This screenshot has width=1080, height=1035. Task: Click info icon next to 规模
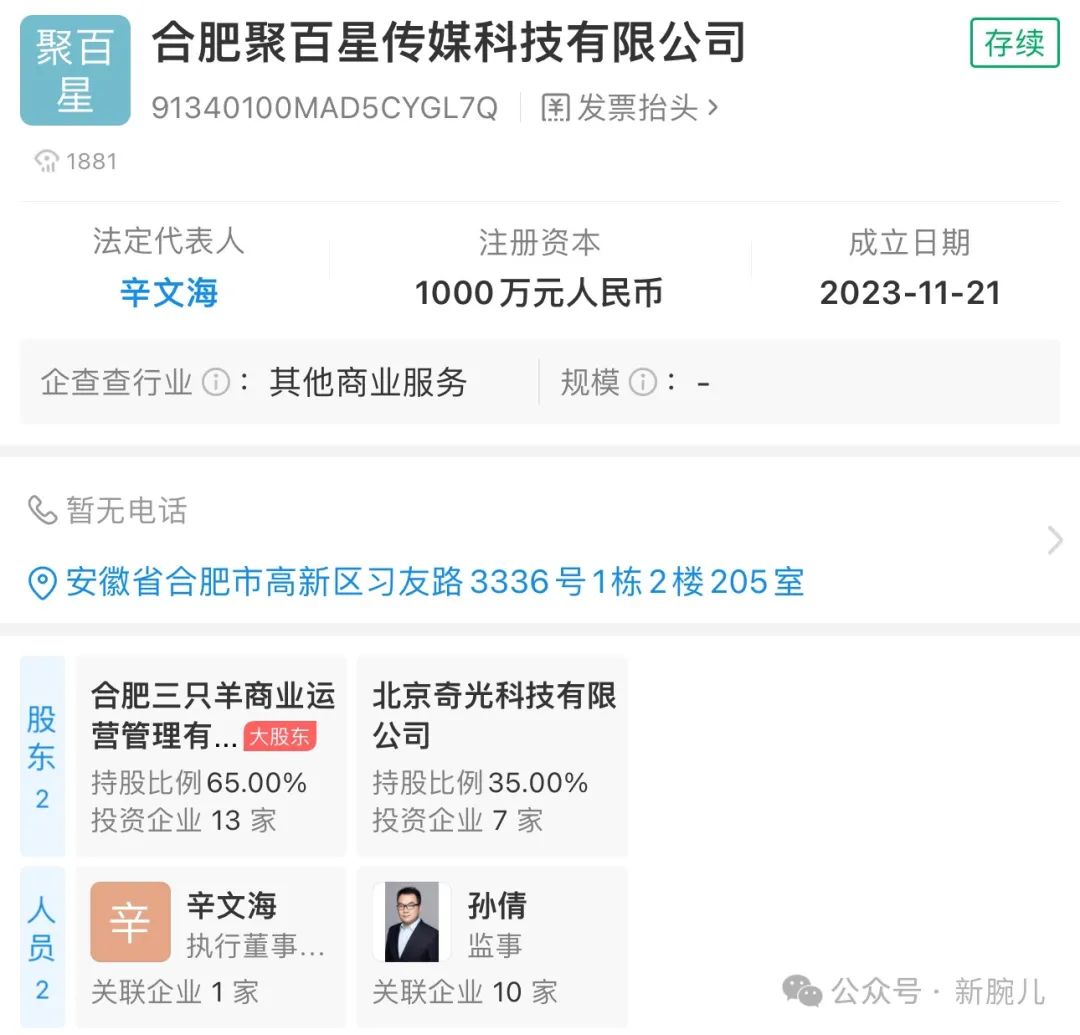643,382
